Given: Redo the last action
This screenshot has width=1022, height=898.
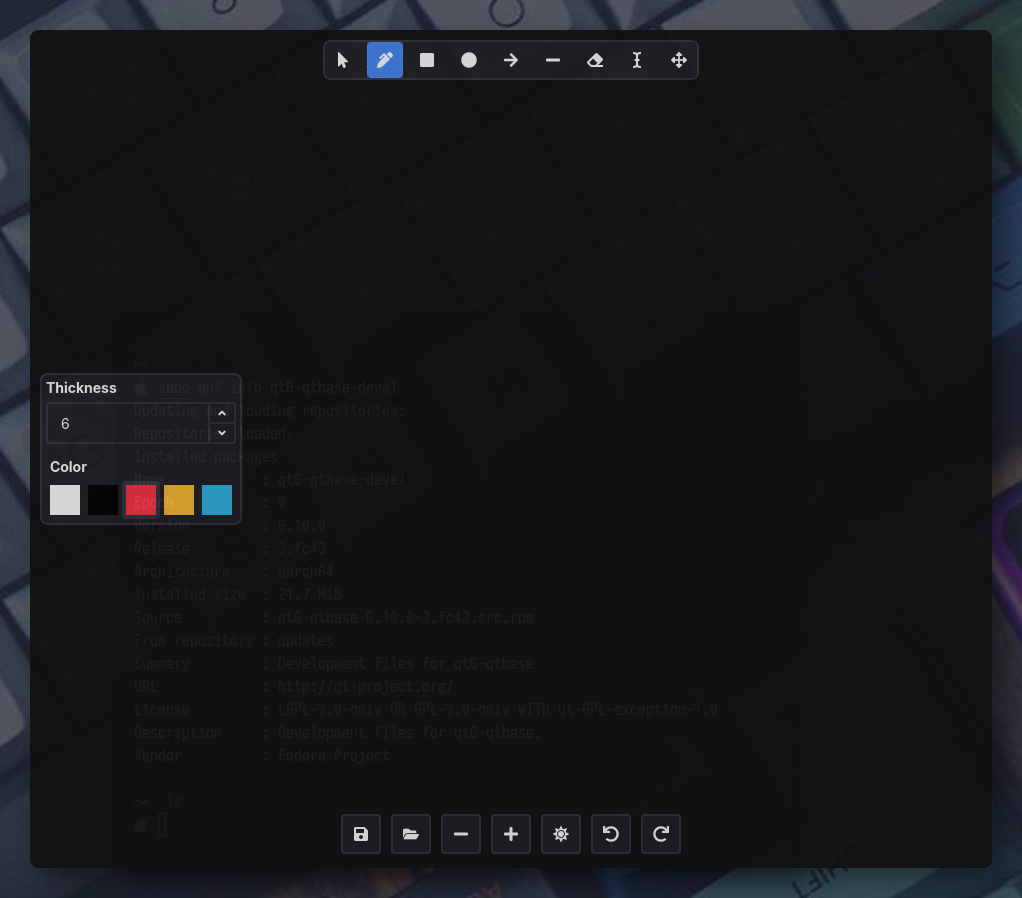Looking at the screenshot, I should tap(661, 833).
